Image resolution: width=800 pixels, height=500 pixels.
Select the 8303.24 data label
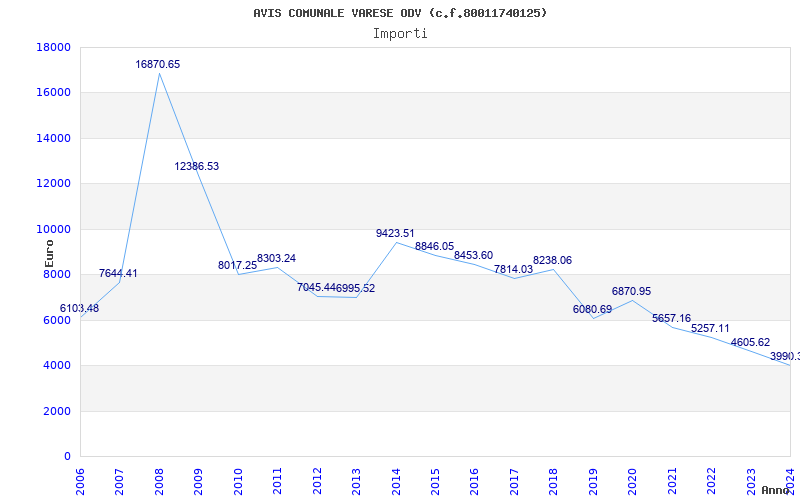(x=277, y=259)
